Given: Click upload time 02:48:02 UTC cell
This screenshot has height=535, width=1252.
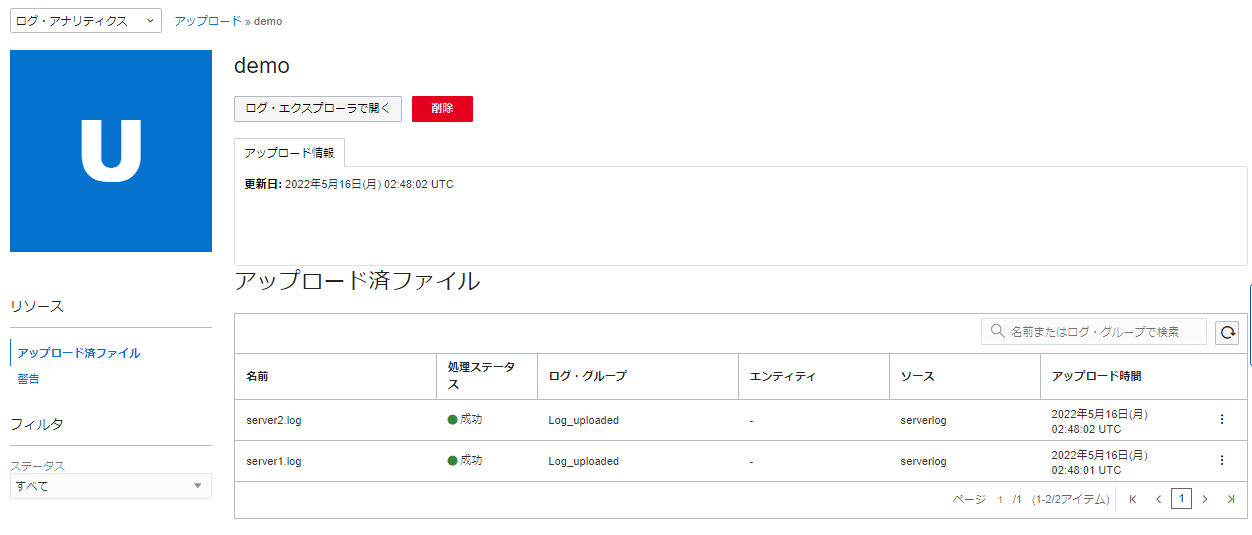Looking at the screenshot, I should point(1099,421).
